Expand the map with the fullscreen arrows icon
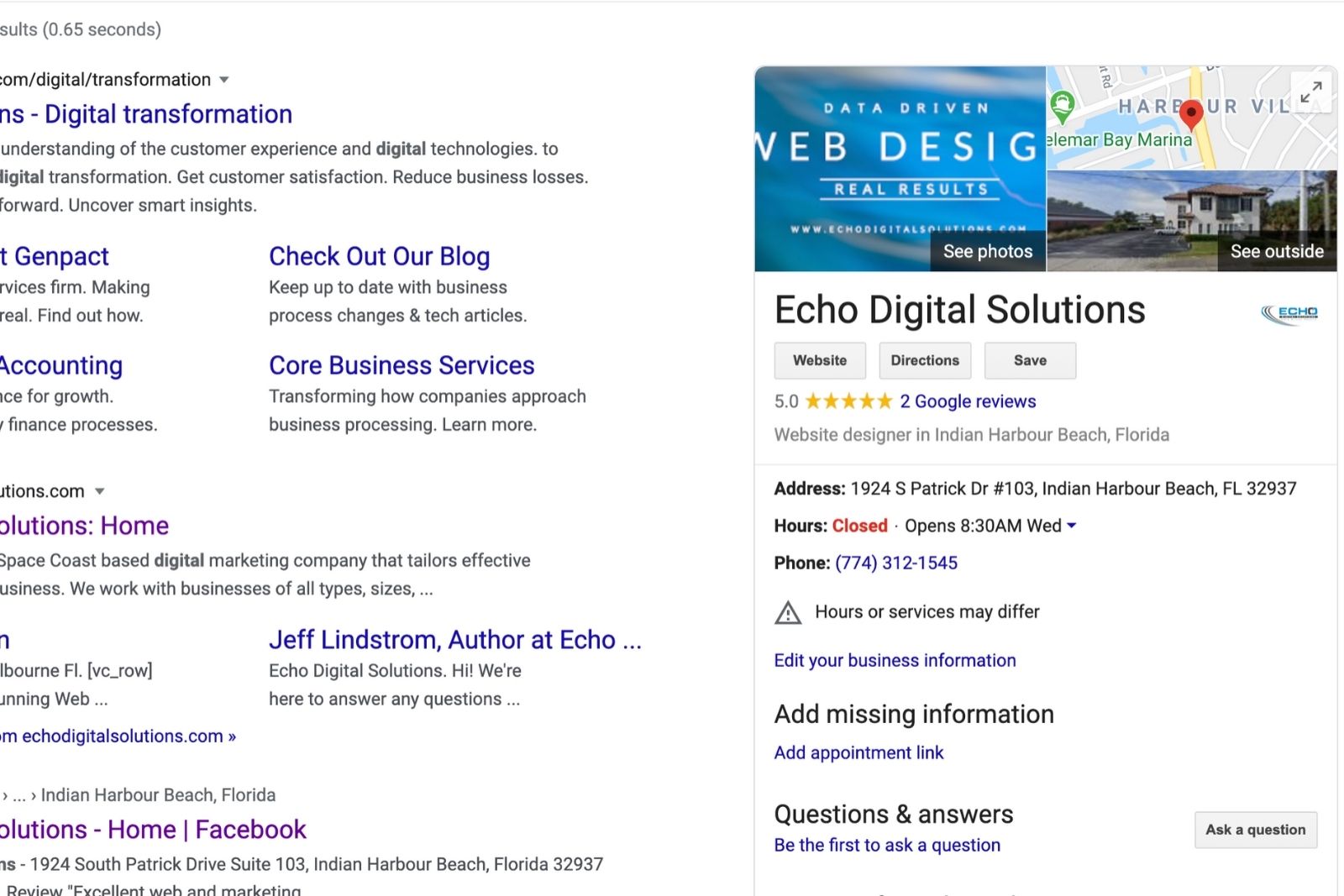Image resolution: width=1344 pixels, height=896 pixels. 1311,92
